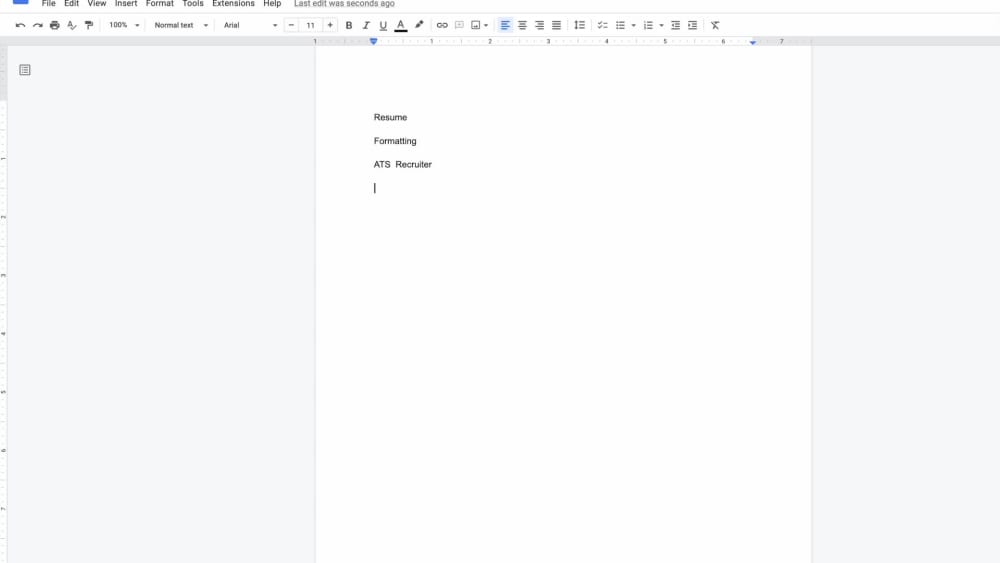Select center alignment
Image resolution: width=1000 pixels, height=563 pixels.
522,26
